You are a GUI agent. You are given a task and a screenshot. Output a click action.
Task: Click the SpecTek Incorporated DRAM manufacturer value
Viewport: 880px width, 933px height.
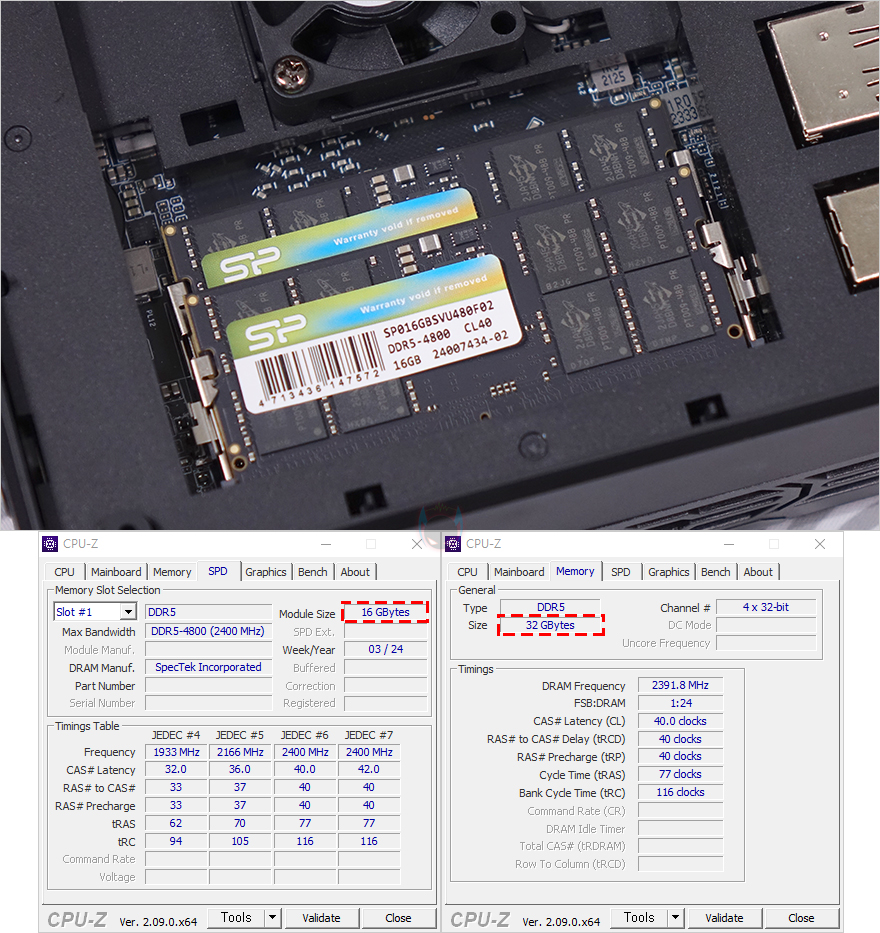click(x=208, y=667)
